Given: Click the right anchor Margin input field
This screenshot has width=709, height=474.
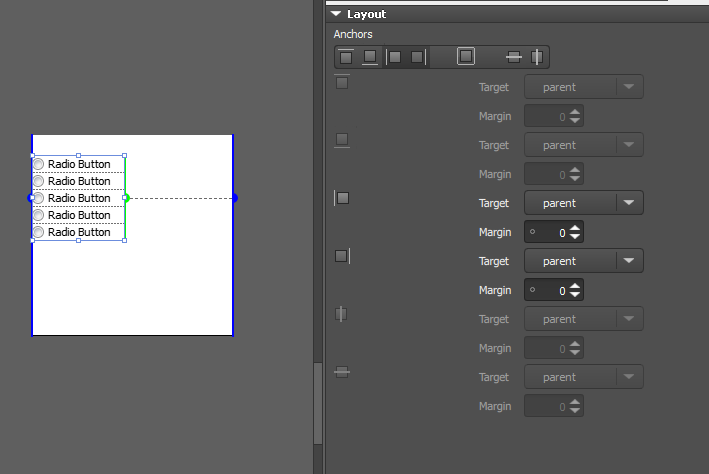Looking at the screenshot, I should coord(548,290).
